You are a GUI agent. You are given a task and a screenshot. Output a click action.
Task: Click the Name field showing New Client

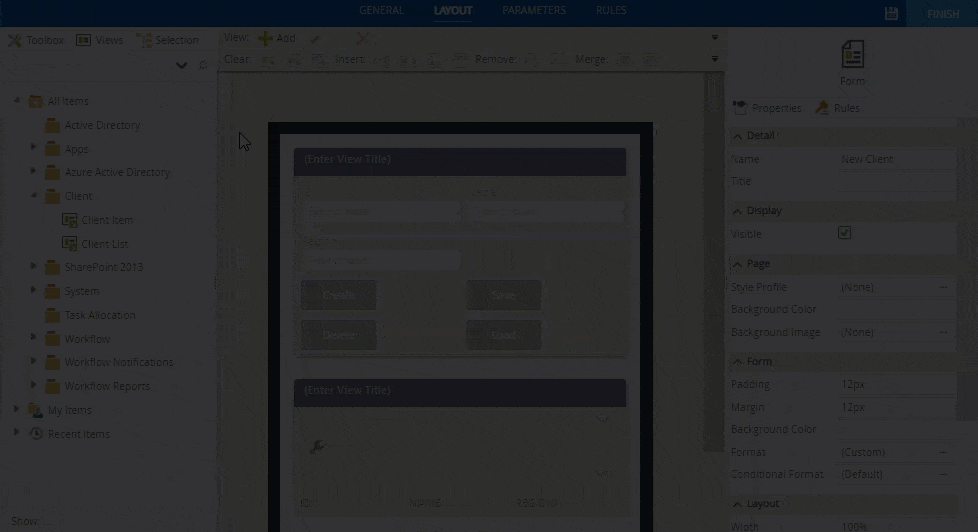click(x=896, y=159)
